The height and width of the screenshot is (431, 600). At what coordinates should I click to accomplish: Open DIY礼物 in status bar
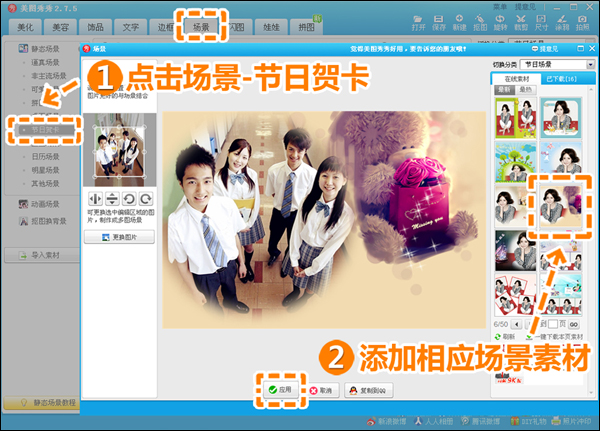(x=528, y=421)
